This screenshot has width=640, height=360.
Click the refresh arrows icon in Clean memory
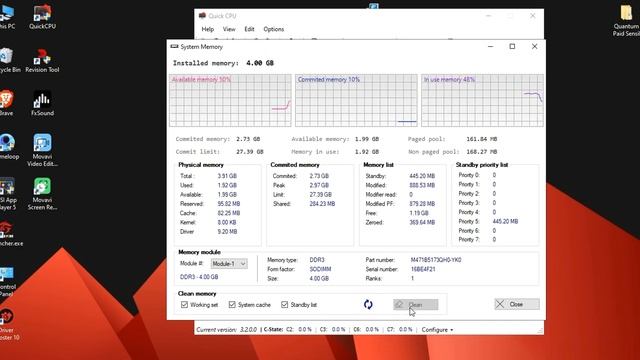point(368,304)
